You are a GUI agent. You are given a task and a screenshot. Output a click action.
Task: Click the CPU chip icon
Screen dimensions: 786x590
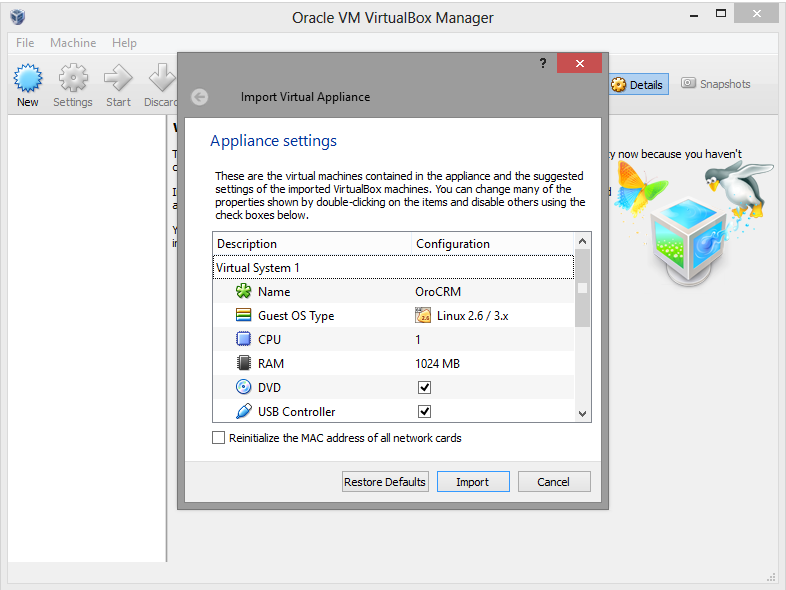click(244, 339)
